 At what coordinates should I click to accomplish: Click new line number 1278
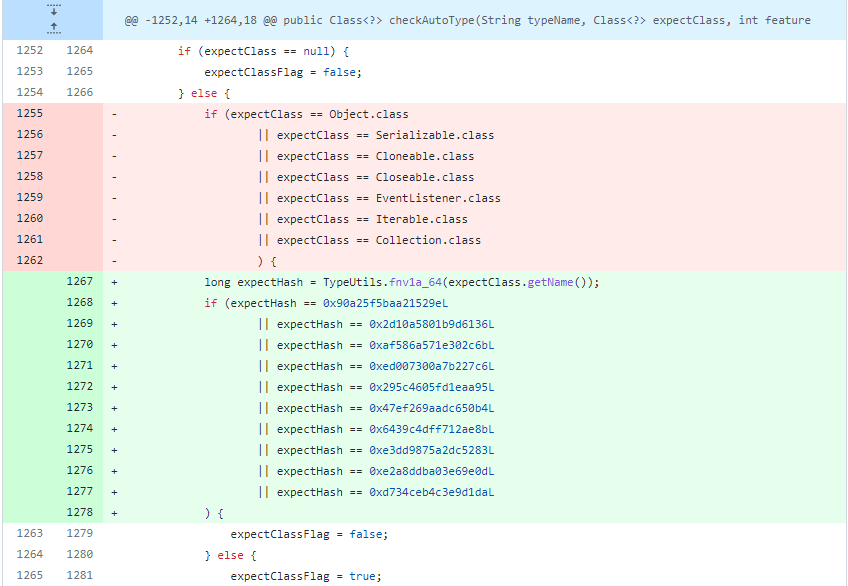pos(80,513)
